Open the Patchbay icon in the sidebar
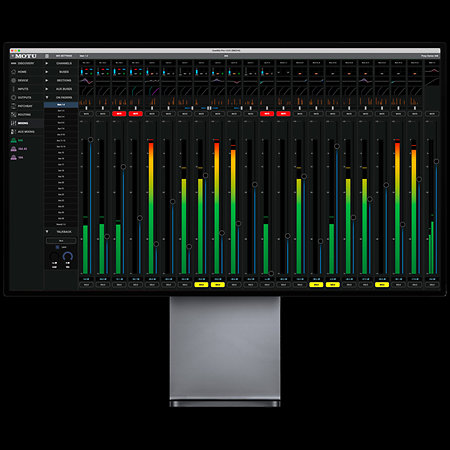This screenshot has height=450, width=450. coord(14,106)
